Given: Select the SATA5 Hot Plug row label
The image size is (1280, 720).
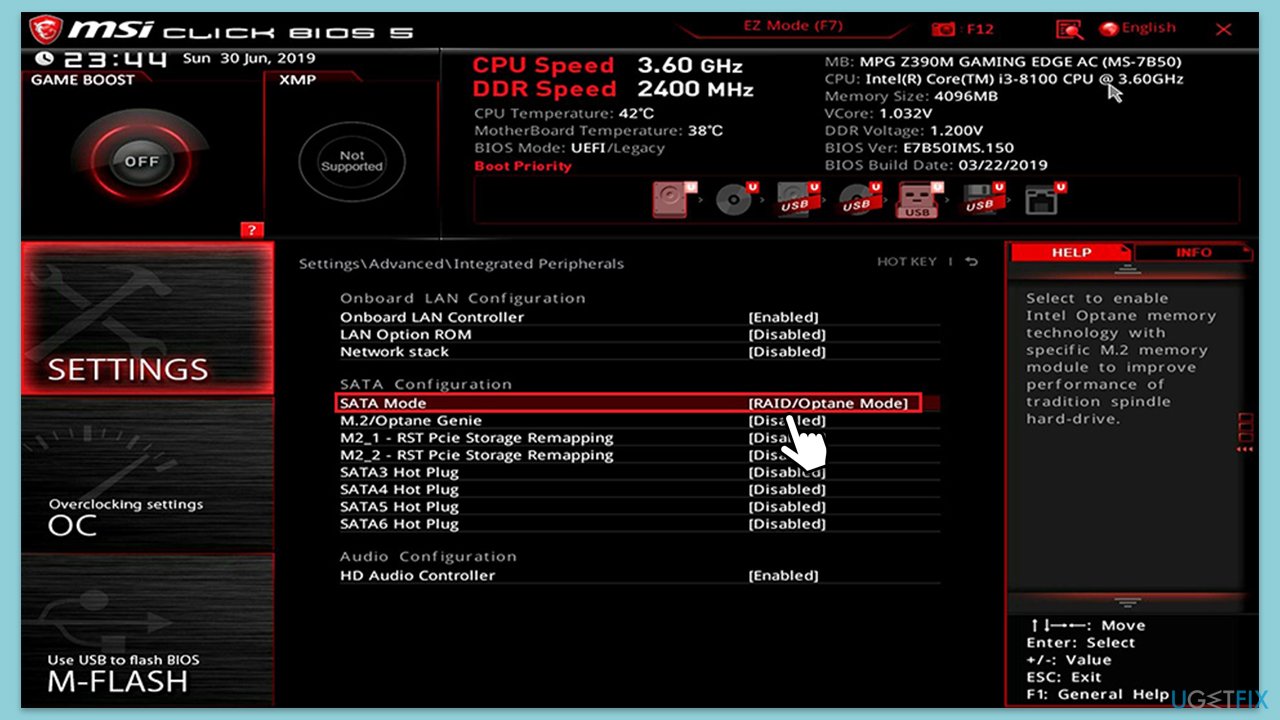Looking at the screenshot, I should [399, 506].
